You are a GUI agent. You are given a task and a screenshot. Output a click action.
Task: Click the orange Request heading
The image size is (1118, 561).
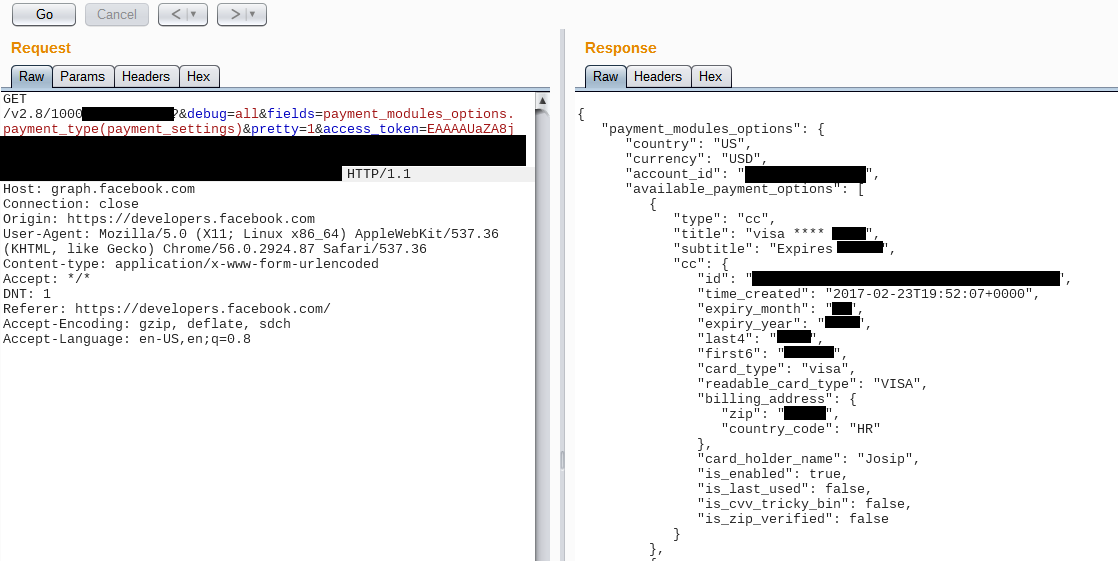(41, 48)
